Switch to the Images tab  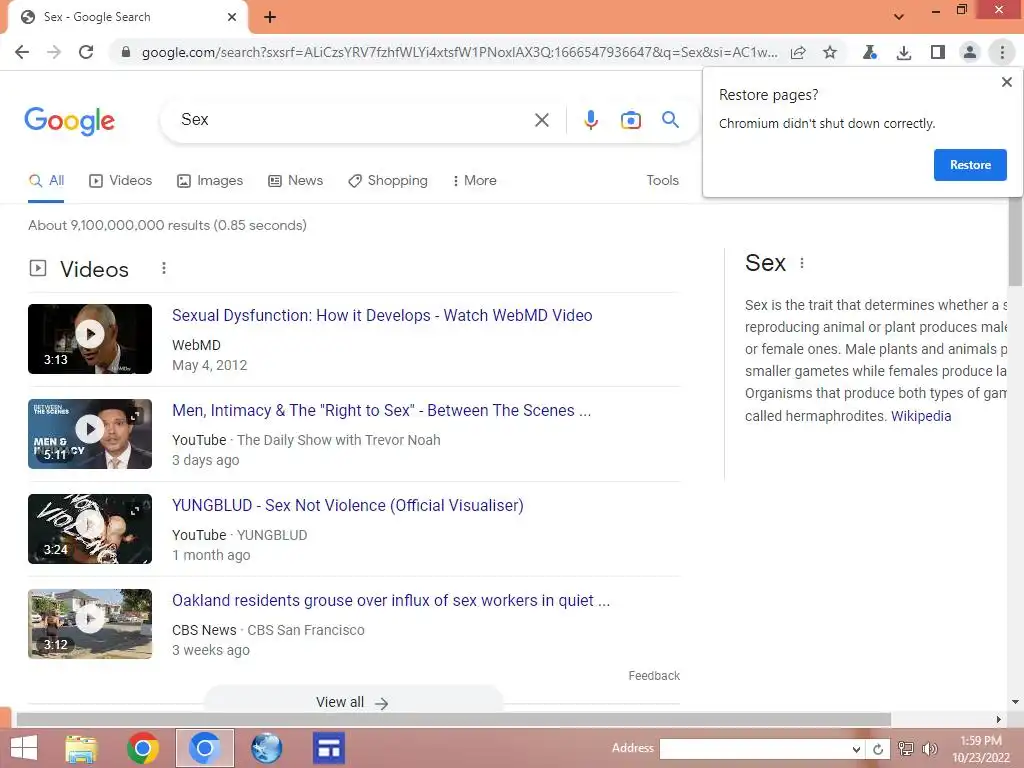pyautogui.click(x=210, y=181)
